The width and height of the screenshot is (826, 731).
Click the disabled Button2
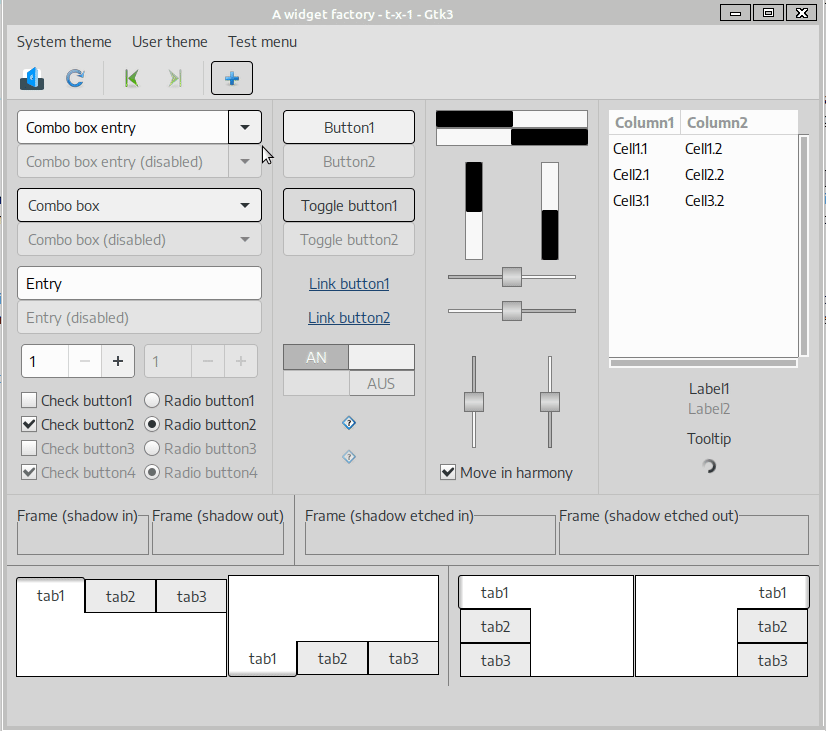click(x=349, y=162)
